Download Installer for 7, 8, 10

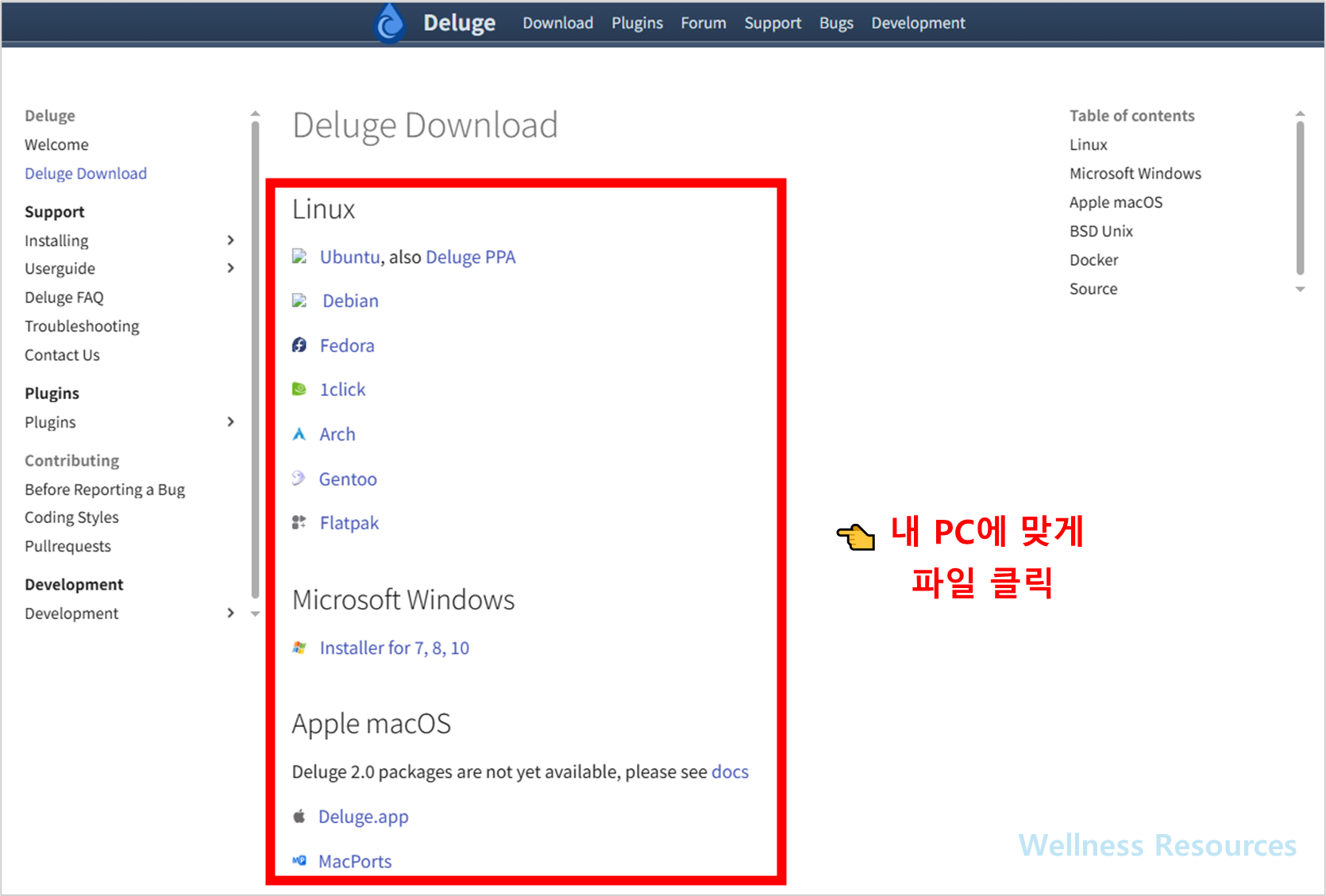(394, 648)
